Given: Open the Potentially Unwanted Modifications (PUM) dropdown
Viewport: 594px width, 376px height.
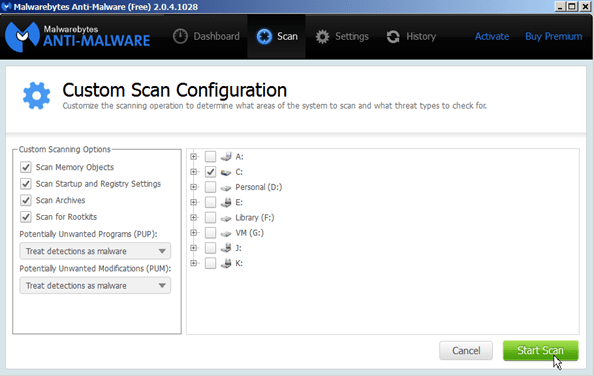Looking at the screenshot, I should point(95,286).
